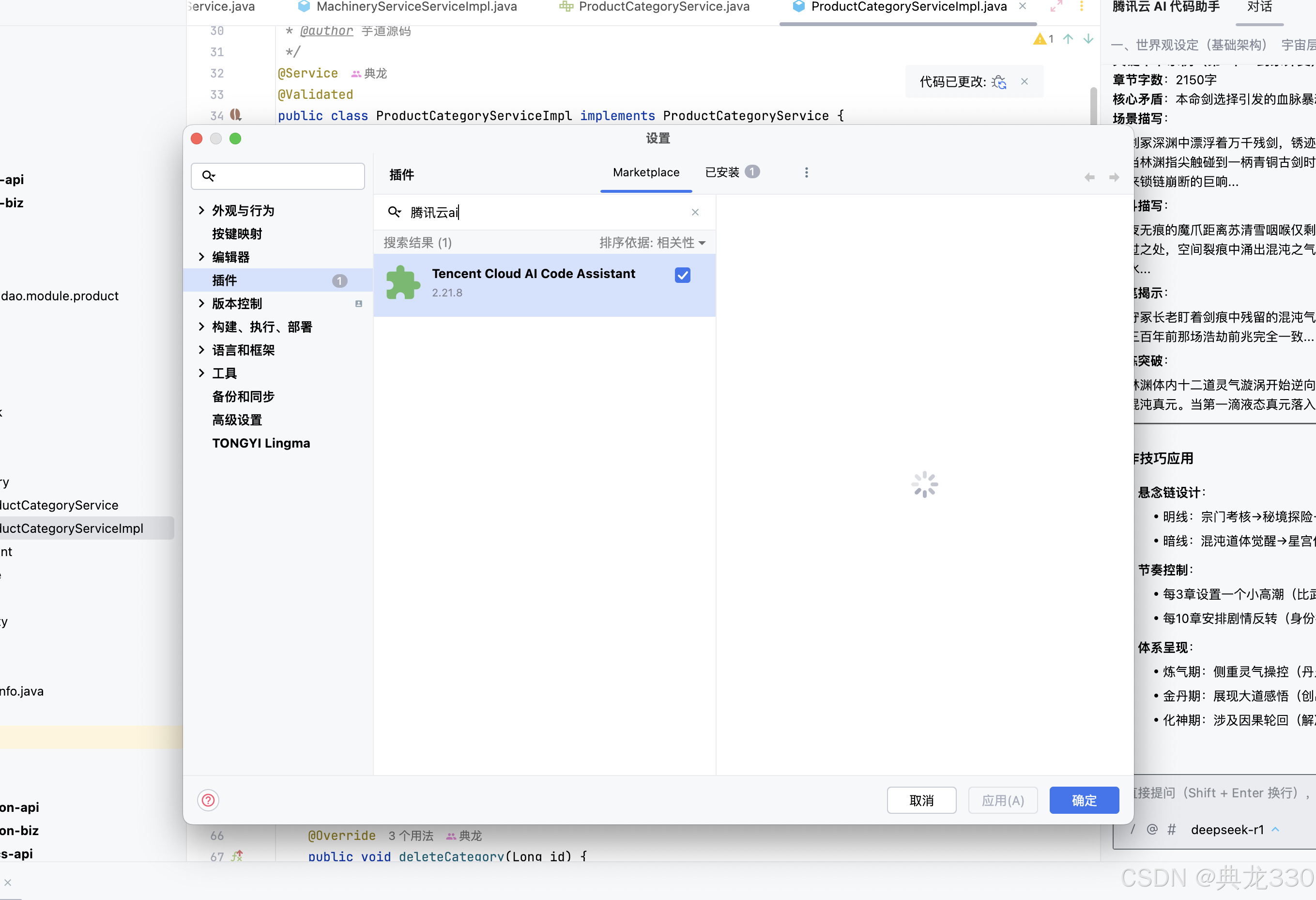Dismiss the code changed notification
The height and width of the screenshot is (900, 1316).
(1025, 81)
